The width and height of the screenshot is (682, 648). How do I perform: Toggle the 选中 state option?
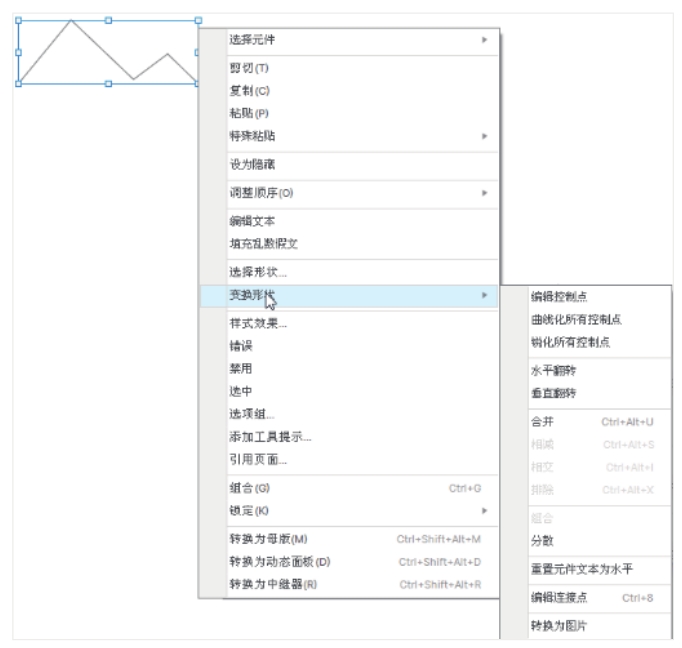(x=241, y=391)
